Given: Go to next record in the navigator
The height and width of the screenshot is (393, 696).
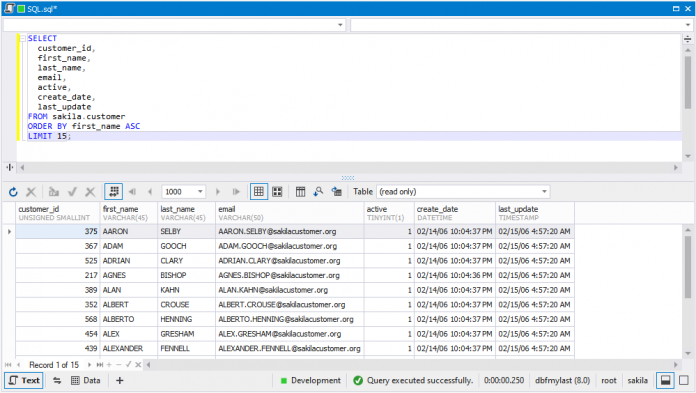Looking at the screenshot, I should pyautogui.click(x=89, y=365).
